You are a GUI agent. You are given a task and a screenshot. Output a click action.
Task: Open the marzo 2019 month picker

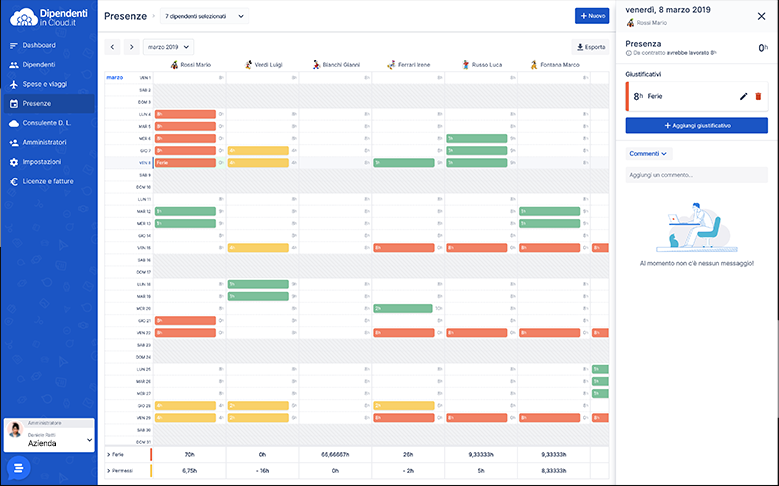coord(168,47)
